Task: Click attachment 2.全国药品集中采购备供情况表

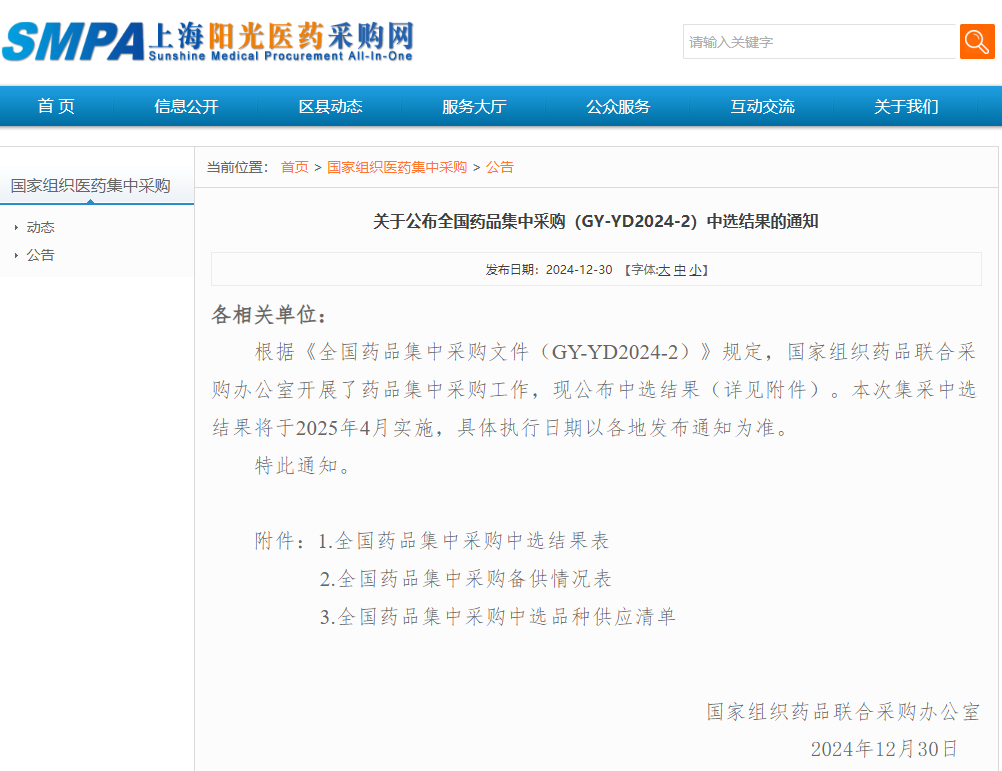Action: pos(465,579)
